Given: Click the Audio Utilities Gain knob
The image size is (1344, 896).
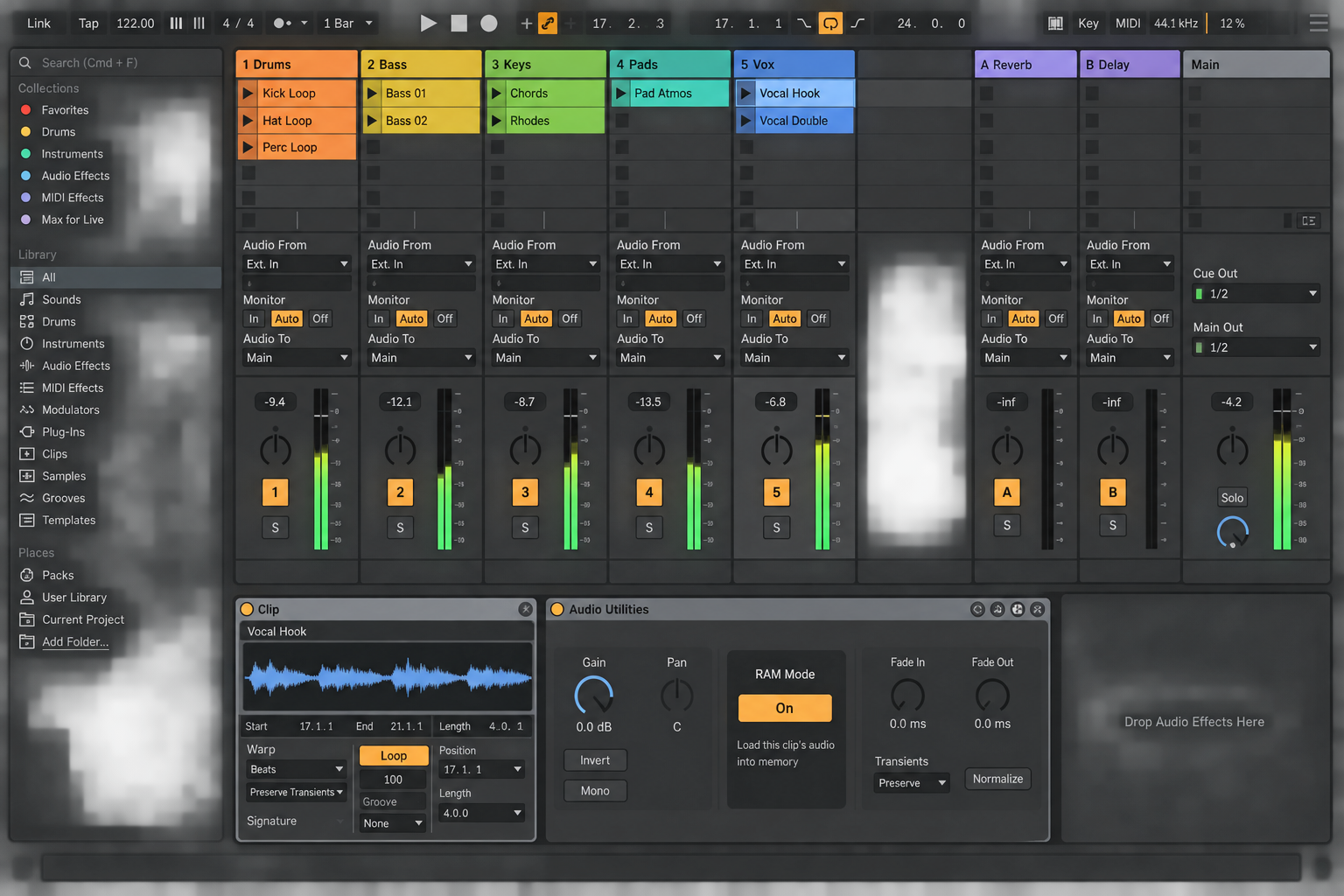Looking at the screenshot, I should tap(594, 696).
